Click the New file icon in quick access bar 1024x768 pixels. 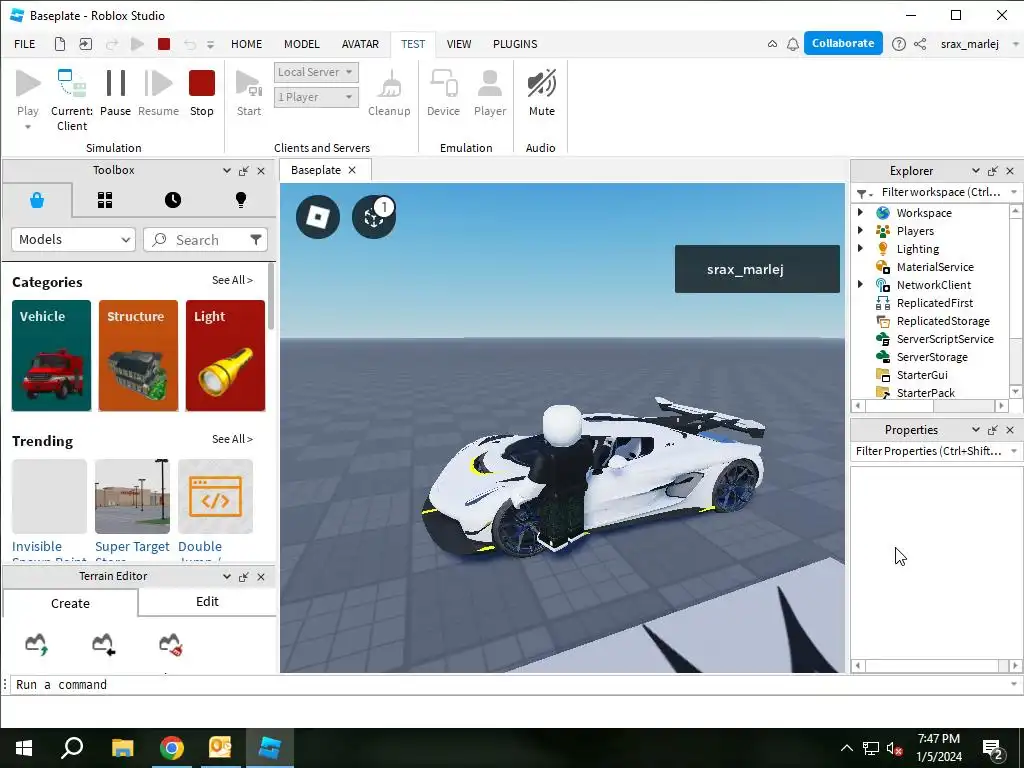[x=59, y=44]
